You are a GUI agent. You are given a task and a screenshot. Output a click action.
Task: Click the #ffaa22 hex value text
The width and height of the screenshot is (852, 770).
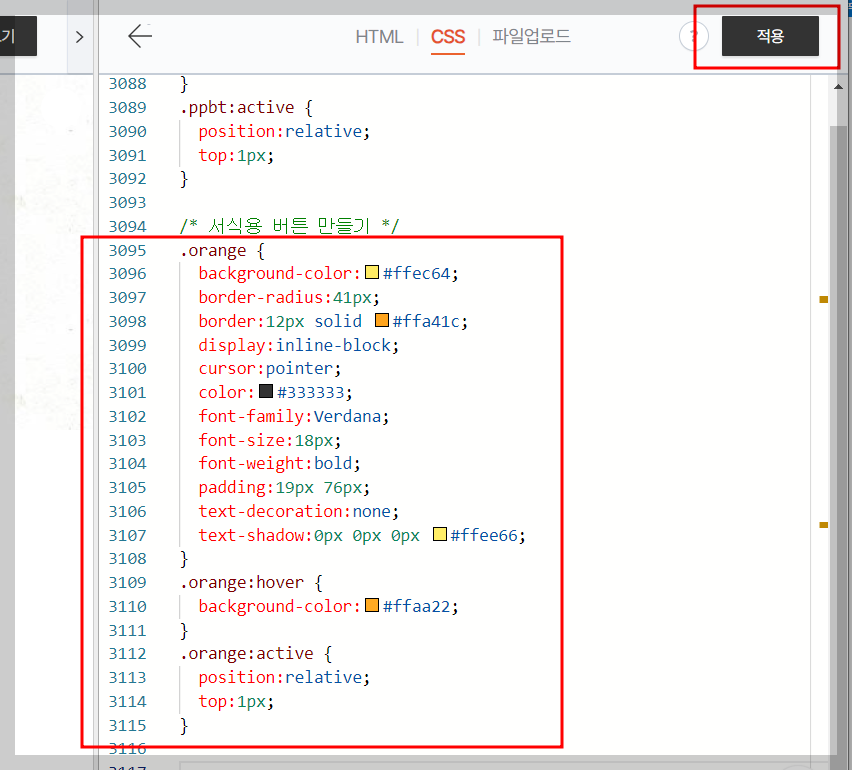pyautogui.click(x=417, y=606)
